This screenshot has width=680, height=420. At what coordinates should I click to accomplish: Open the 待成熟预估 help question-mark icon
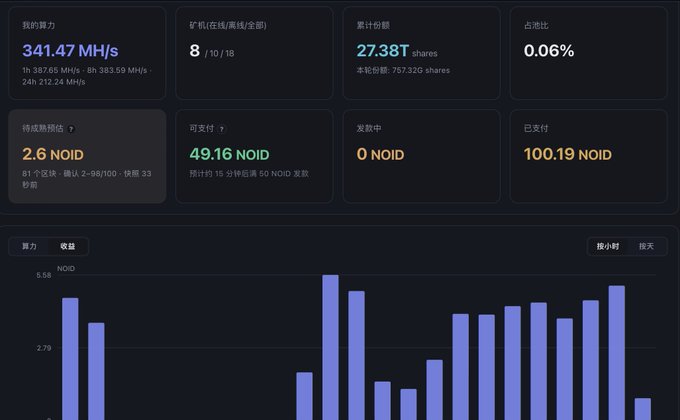[x=71, y=129]
